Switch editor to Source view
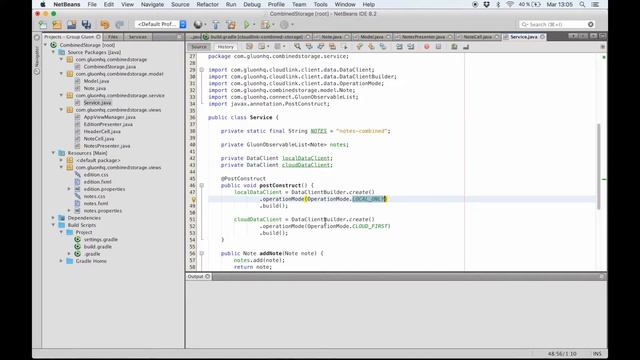 click(x=199, y=47)
